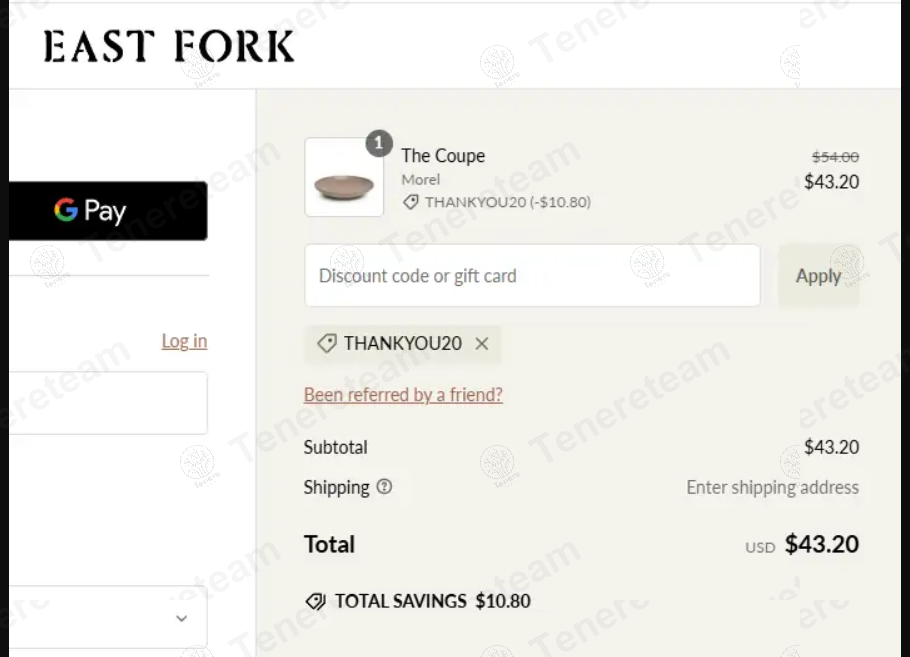This screenshot has width=910, height=657.
Task: Click the quantity badge on the product image
Action: coord(378,143)
